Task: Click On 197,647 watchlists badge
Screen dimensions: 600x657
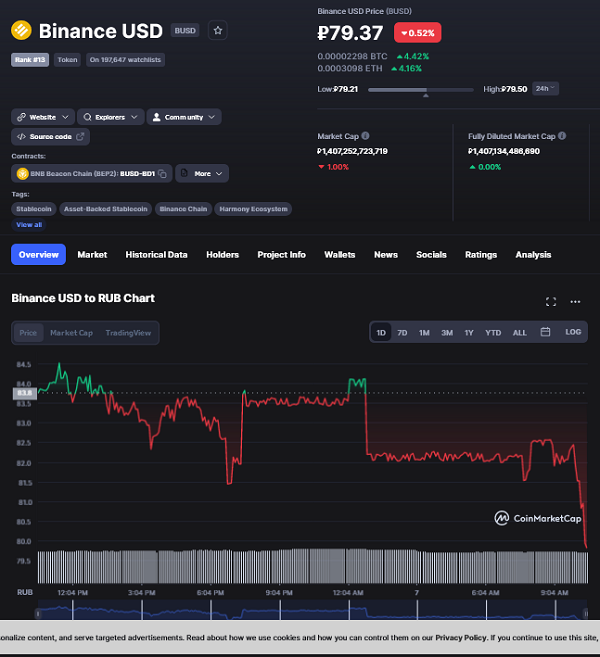Action: pos(125,59)
